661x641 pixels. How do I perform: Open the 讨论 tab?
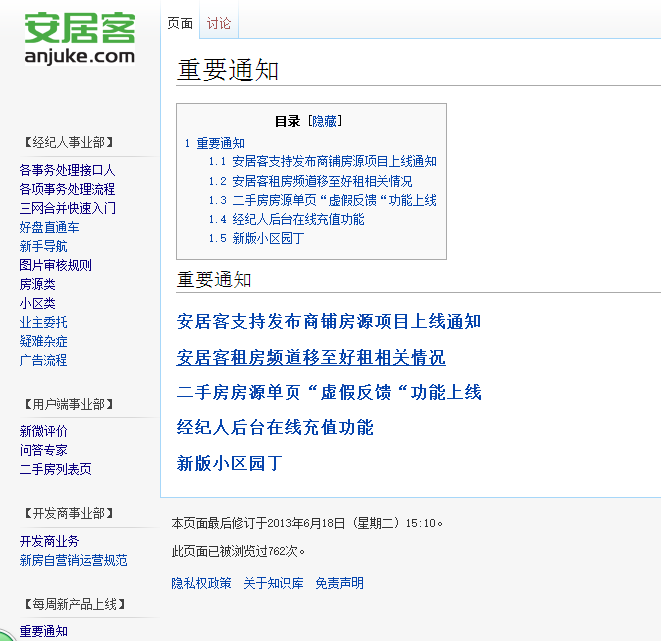(219, 23)
